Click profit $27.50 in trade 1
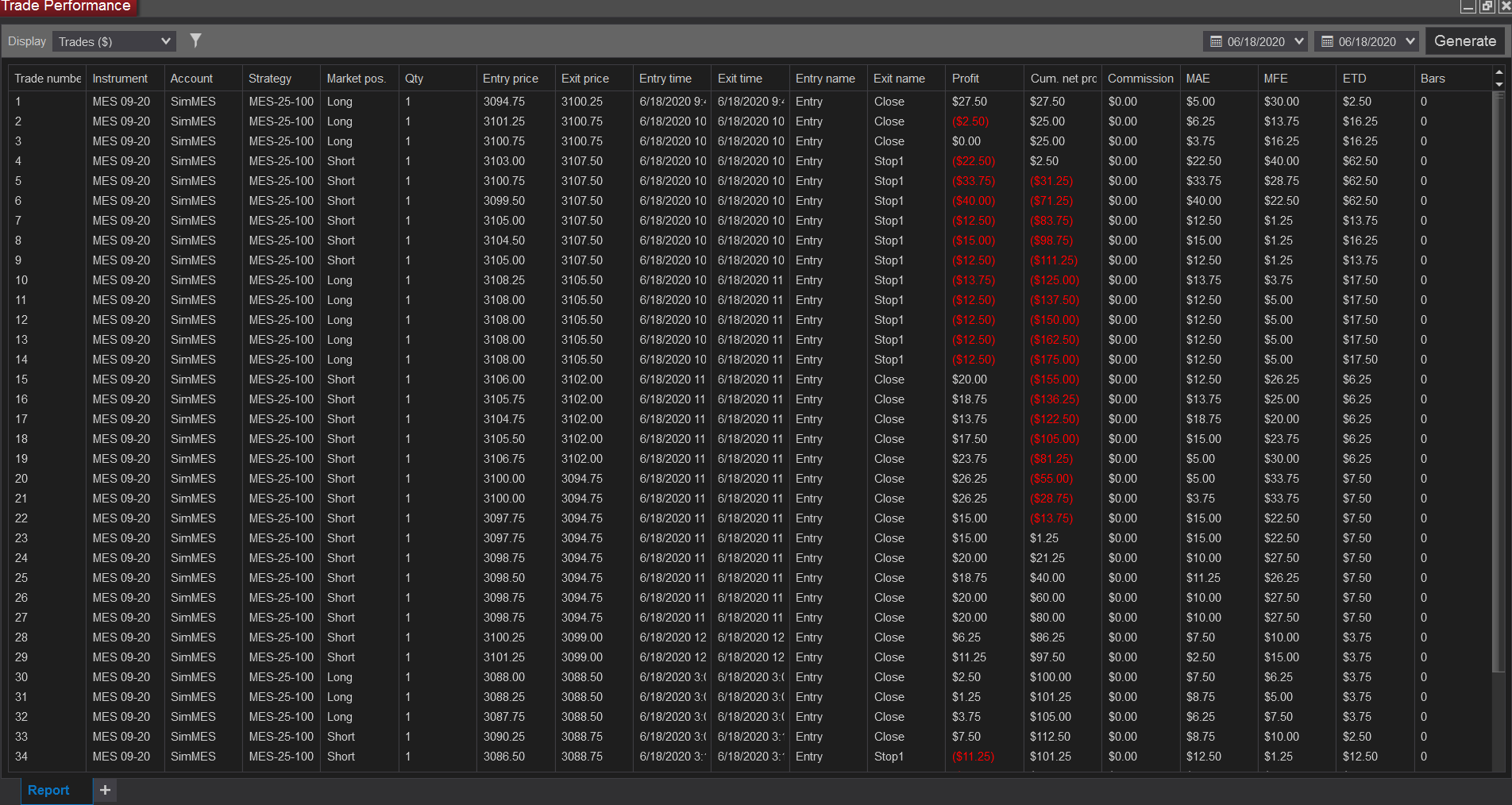The width and height of the screenshot is (1512, 805). pos(970,102)
